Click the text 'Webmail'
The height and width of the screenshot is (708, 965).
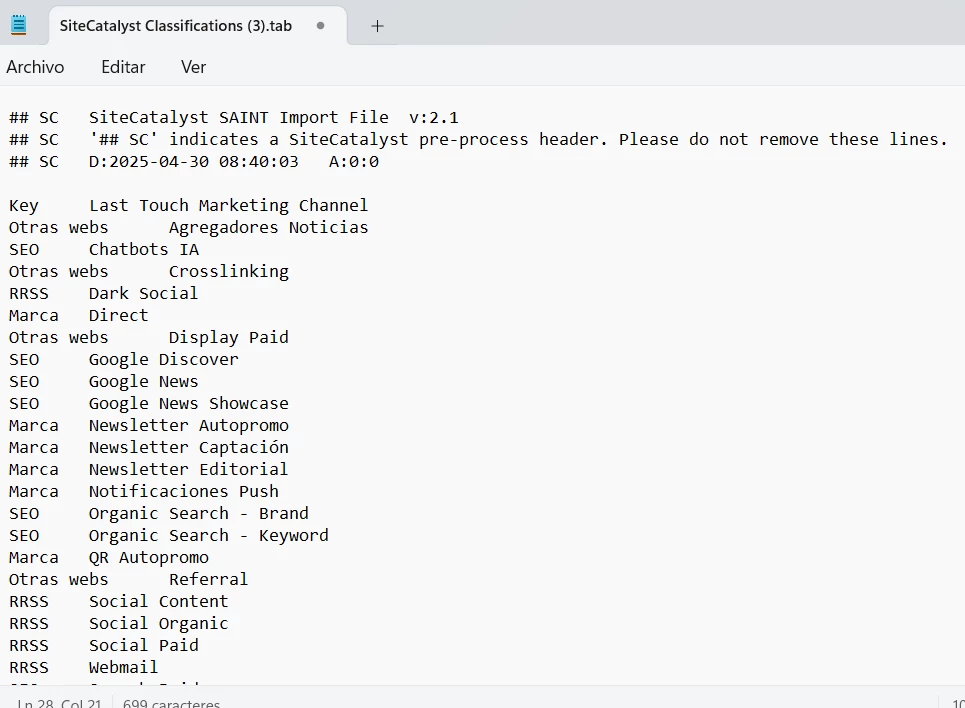click(123, 668)
